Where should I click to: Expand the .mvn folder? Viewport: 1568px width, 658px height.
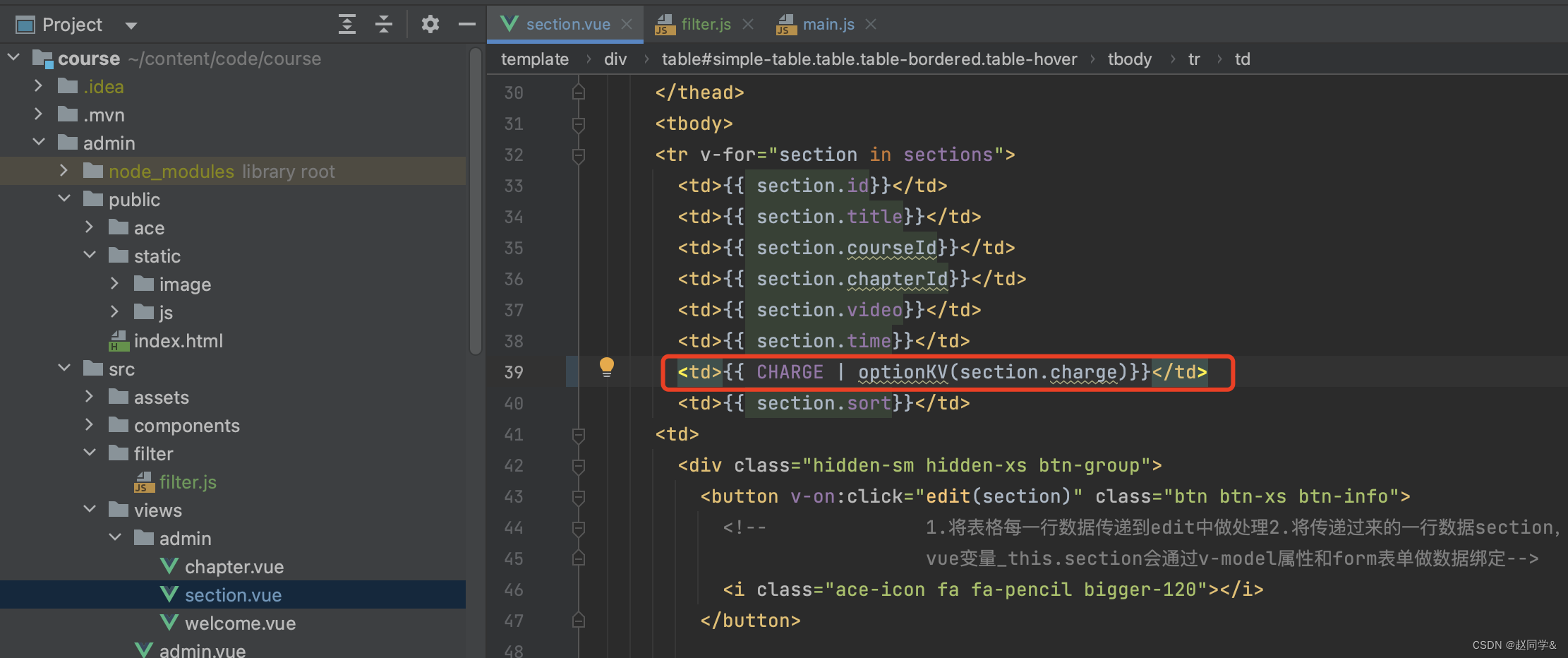tap(39, 114)
